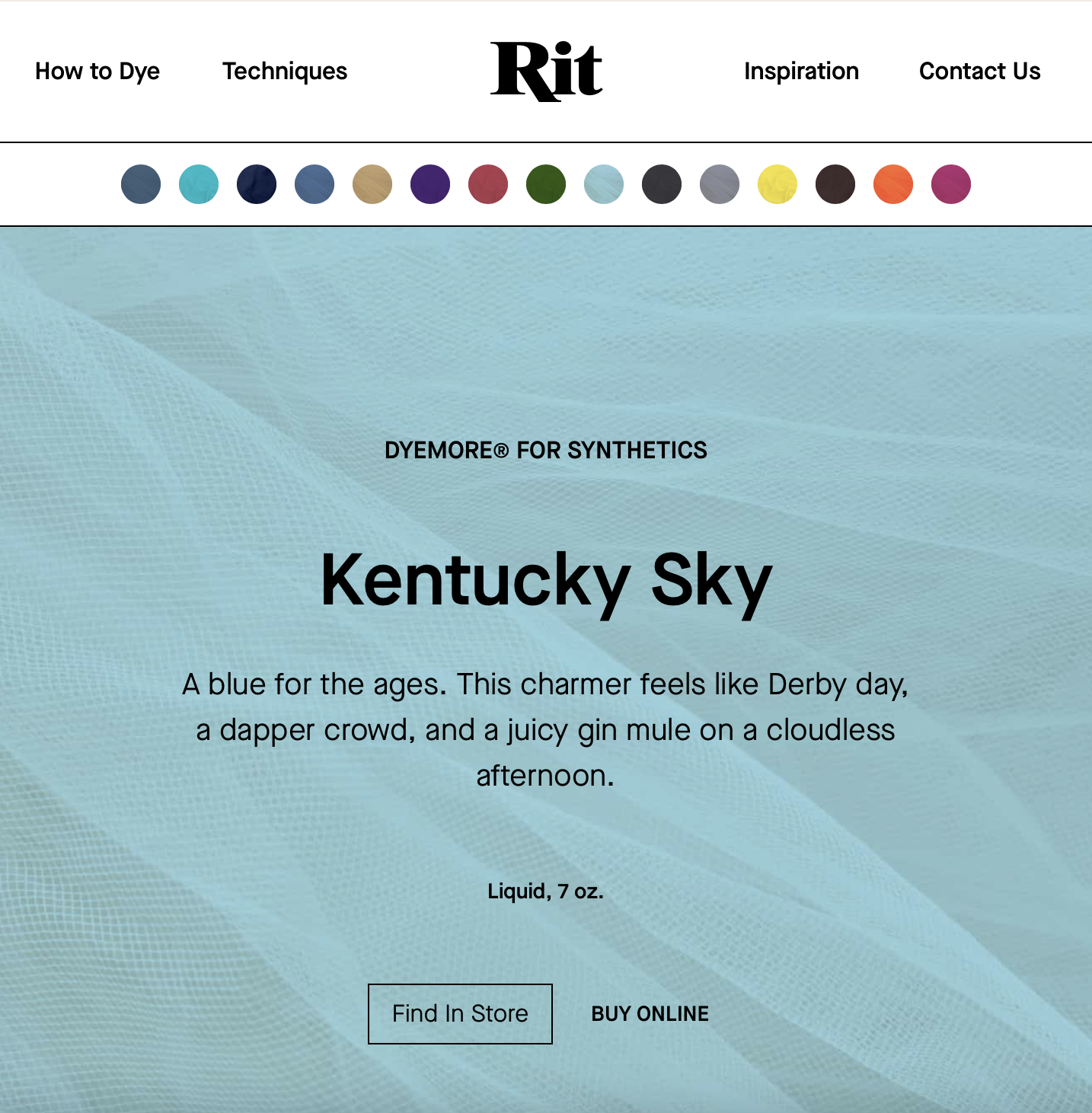Open the Inspiration section
This screenshot has height=1113, width=1092.
801,71
